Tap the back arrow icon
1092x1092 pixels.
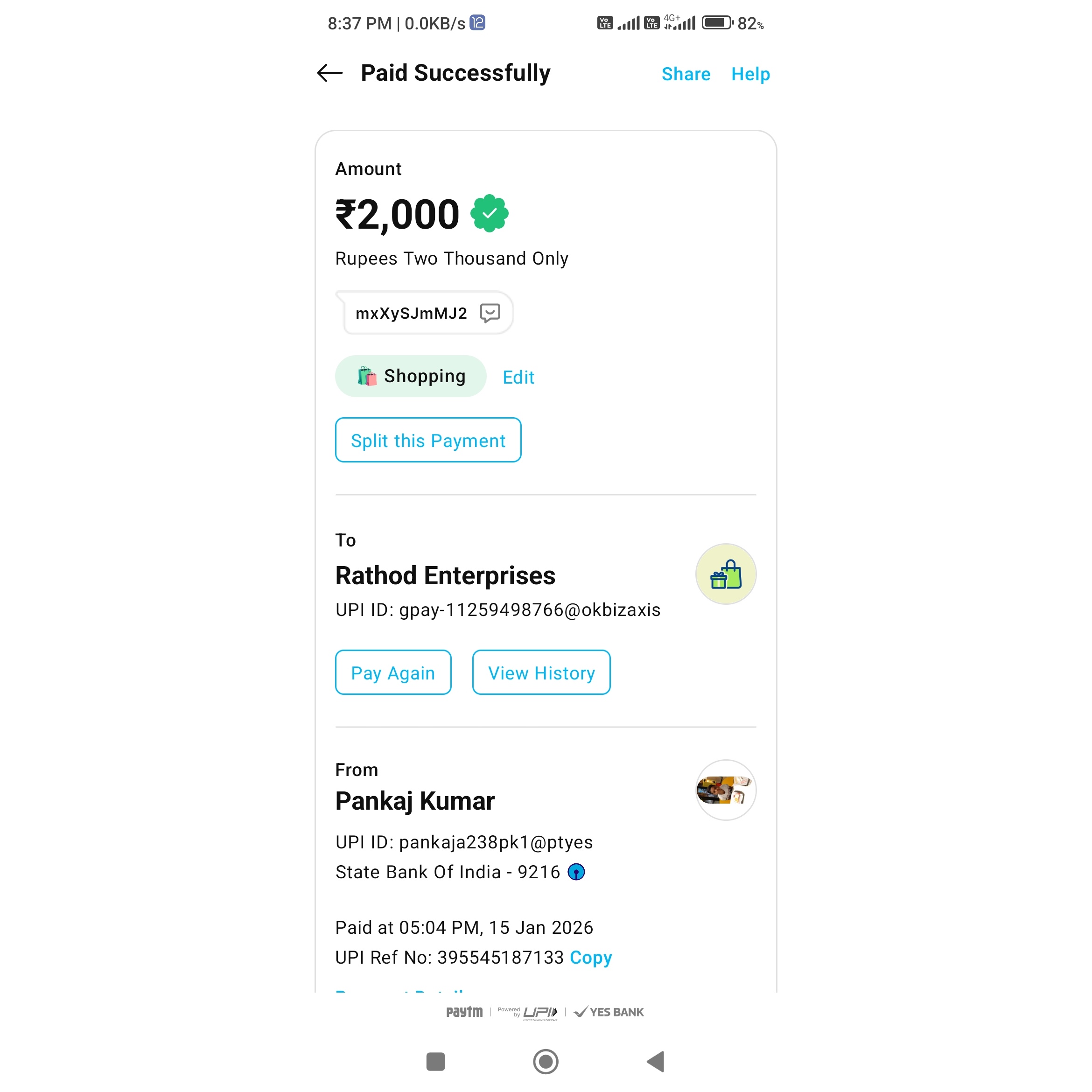tap(330, 73)
